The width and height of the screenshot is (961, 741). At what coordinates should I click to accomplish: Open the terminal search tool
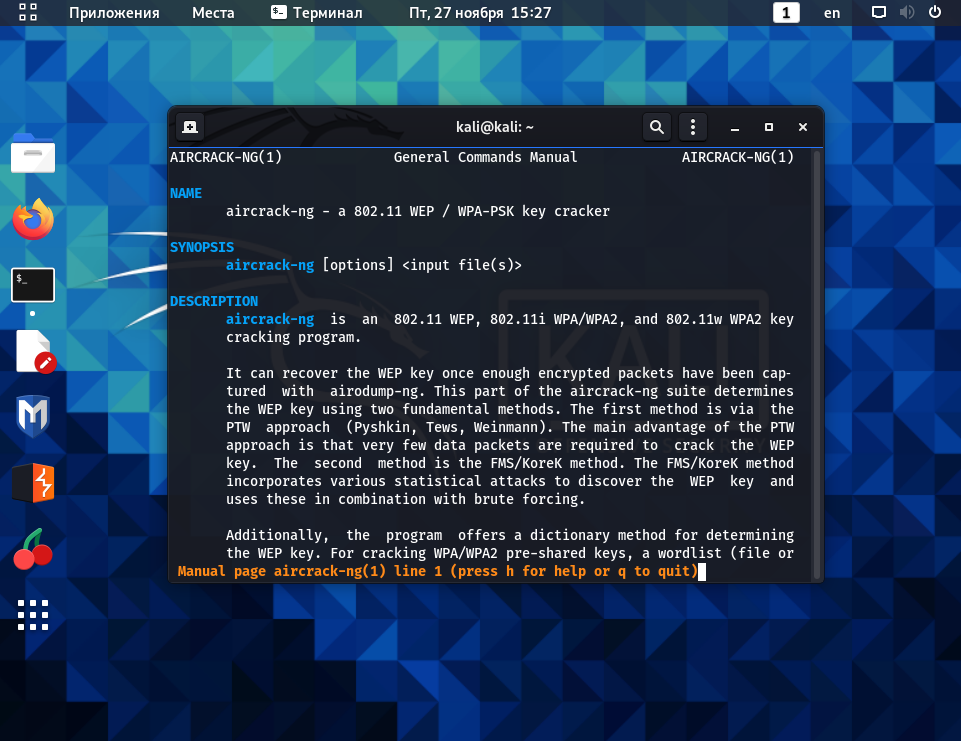pos(656,127)
